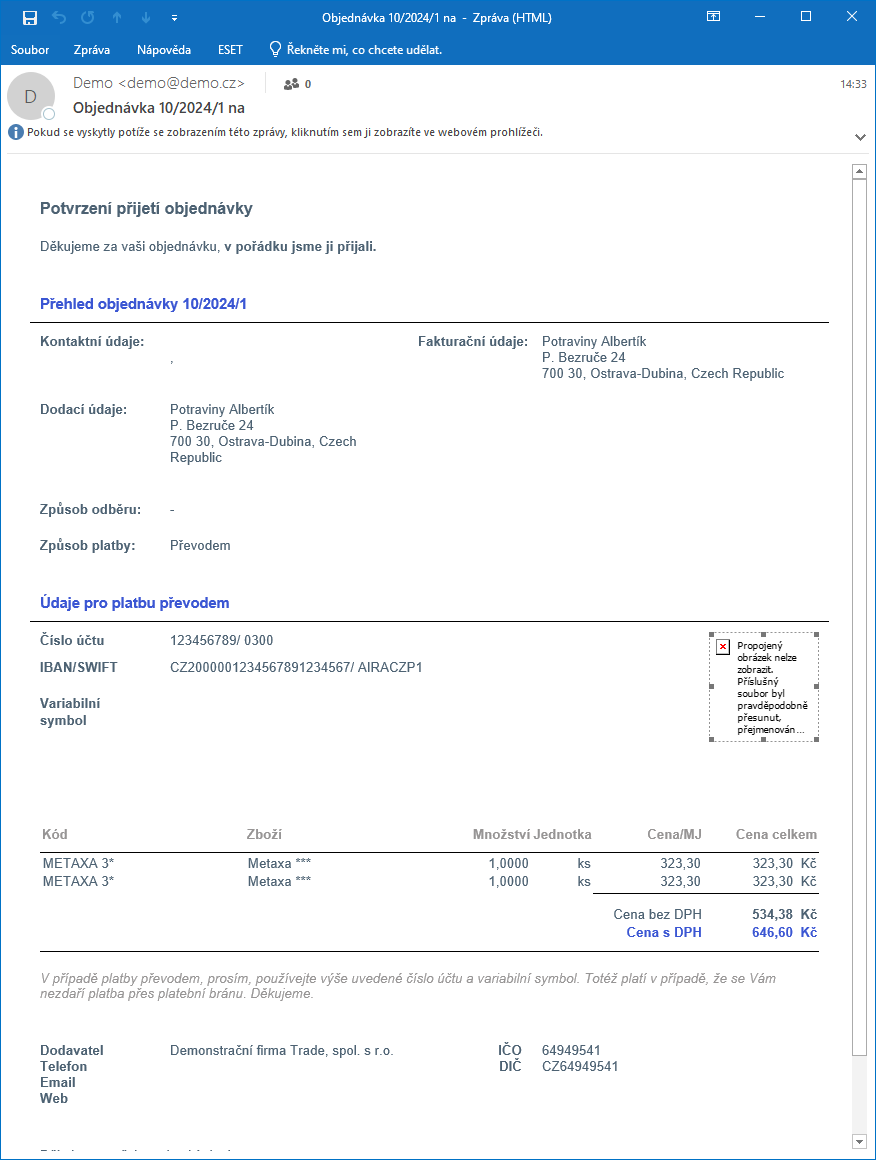
Task: Click 'Zboží' column header
Action: [264, 834]
